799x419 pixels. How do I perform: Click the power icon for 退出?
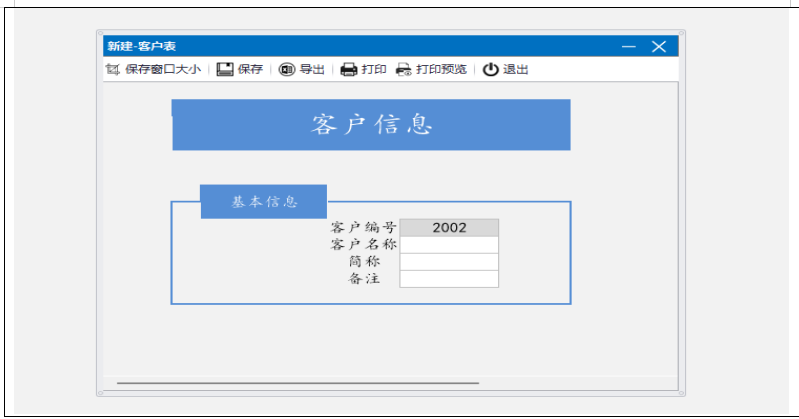click(490, 70)
